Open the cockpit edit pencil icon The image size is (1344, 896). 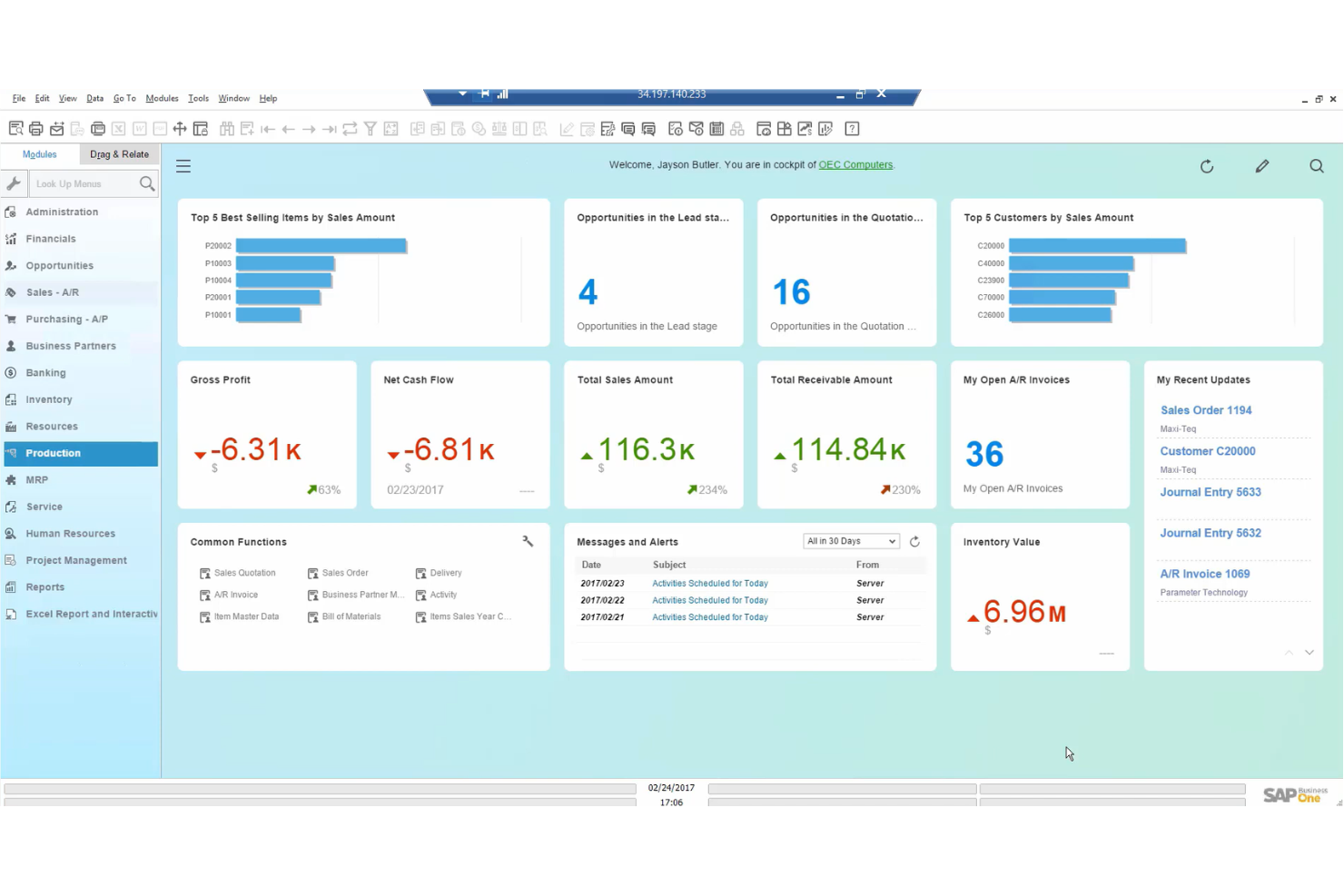point(1262,166)
